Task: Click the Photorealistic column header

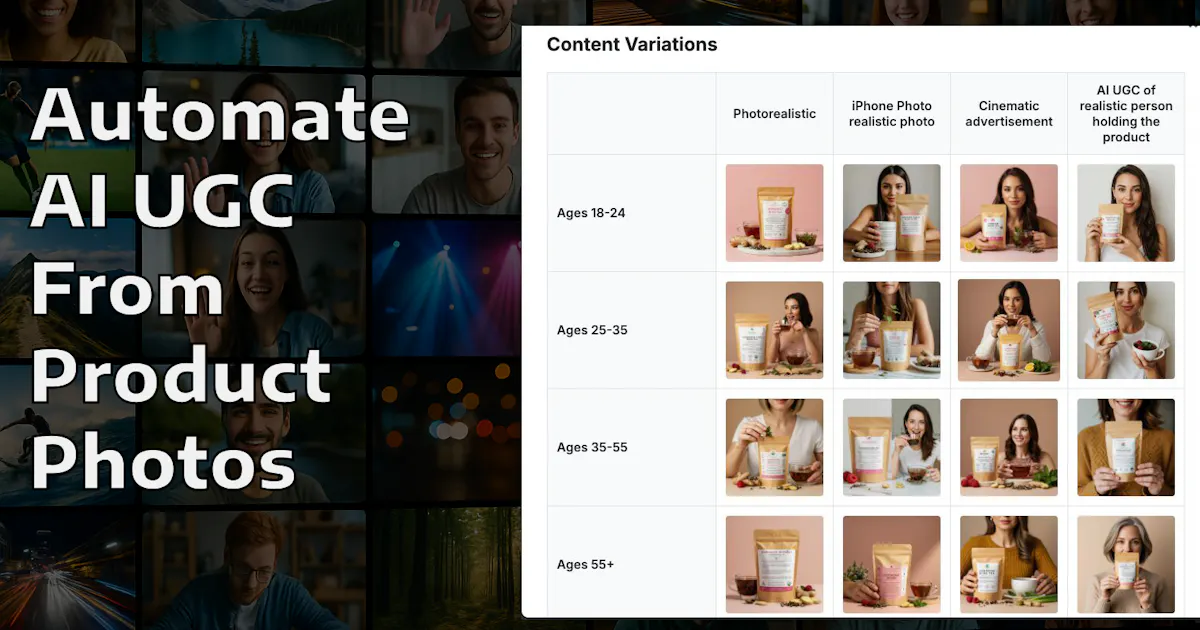Action: [774, 114]
